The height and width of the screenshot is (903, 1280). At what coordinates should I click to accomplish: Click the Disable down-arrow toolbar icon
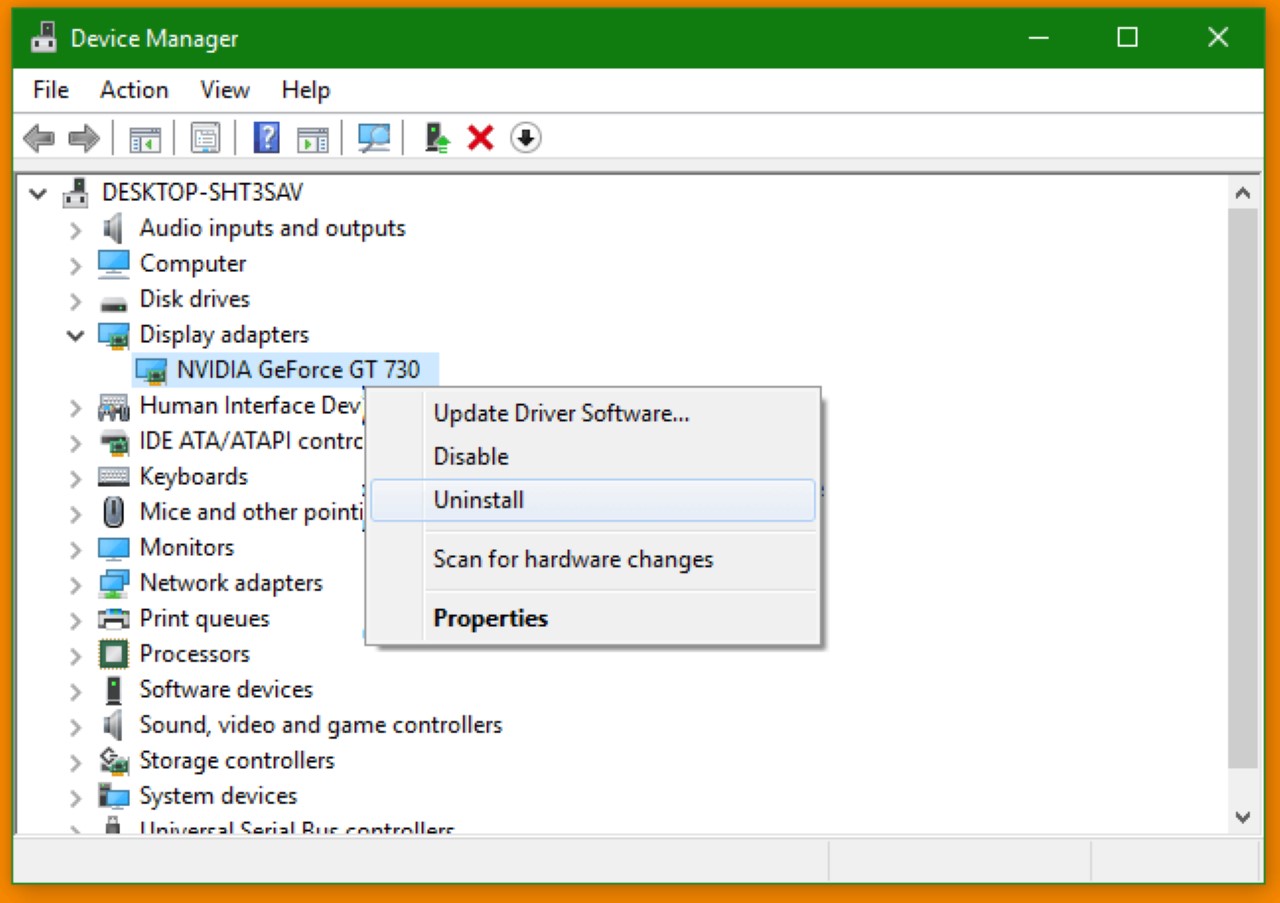pos(526,138)
